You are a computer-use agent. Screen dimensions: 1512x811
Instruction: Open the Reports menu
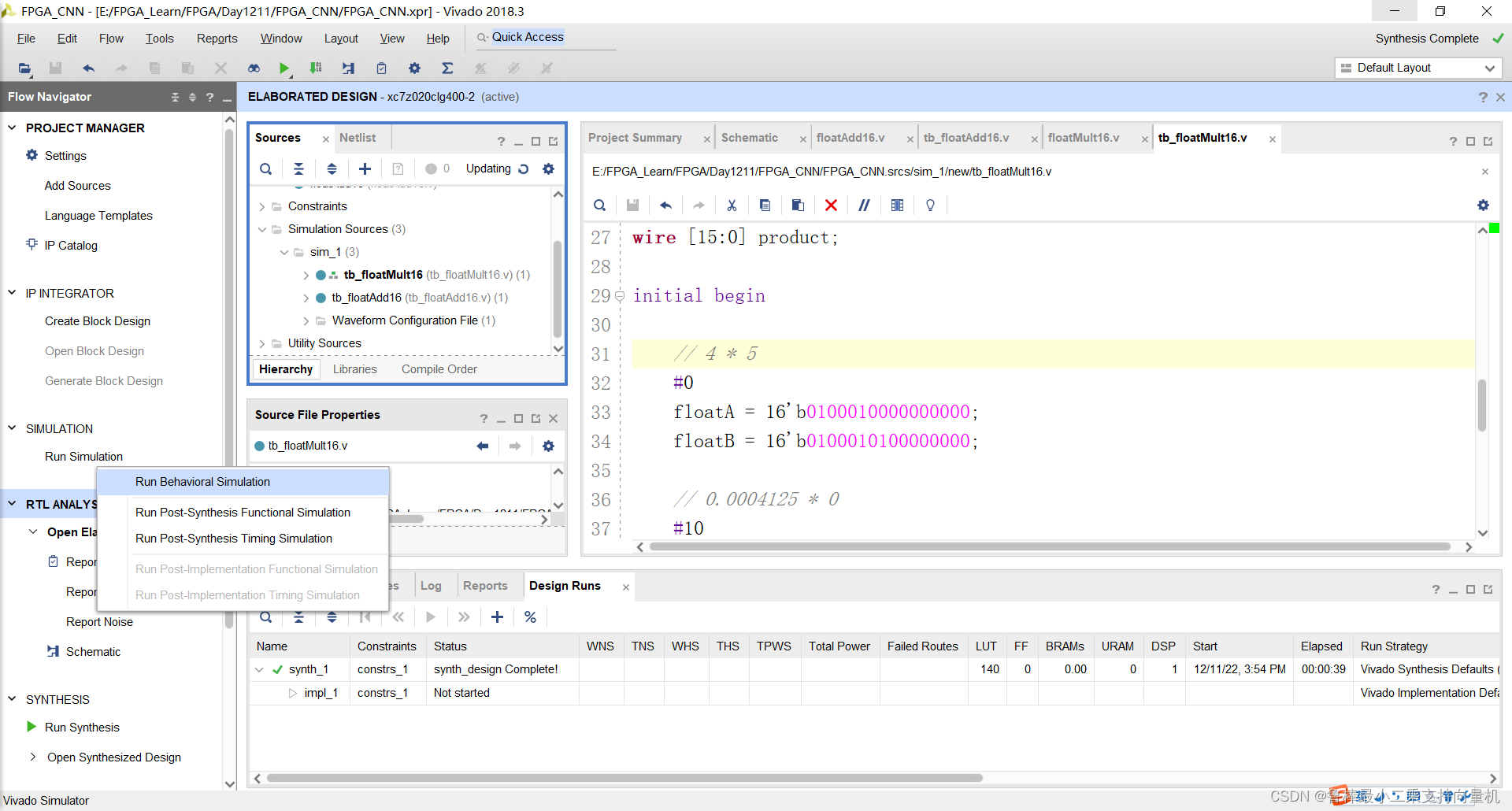[x=217, y=39]
